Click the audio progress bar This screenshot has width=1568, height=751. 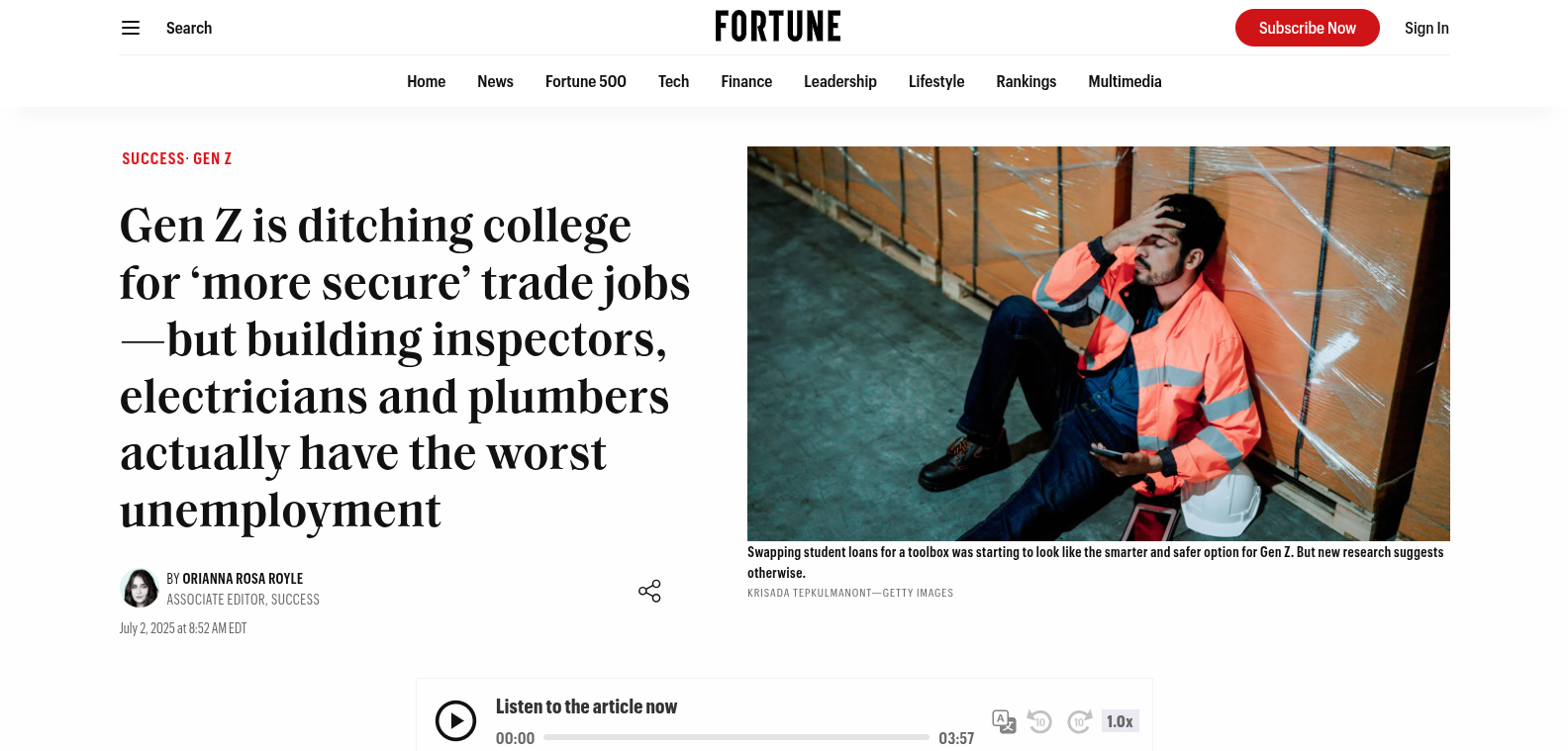click(x=735, y=737)
